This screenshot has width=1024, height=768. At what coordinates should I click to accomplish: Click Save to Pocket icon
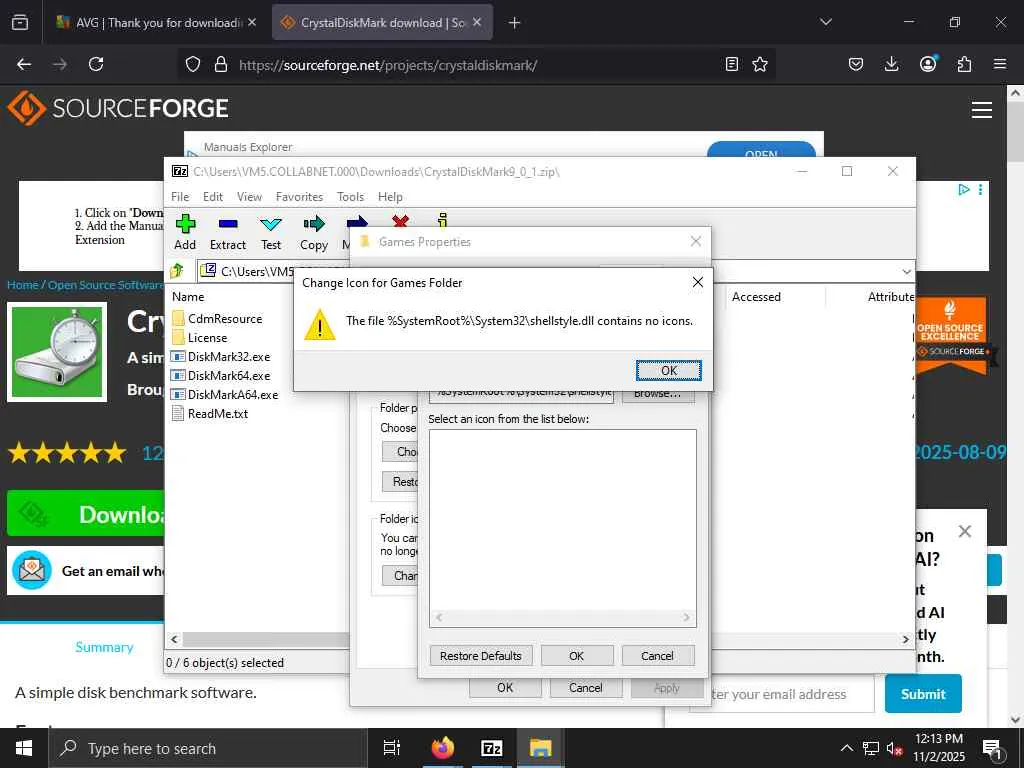[856, 64]
